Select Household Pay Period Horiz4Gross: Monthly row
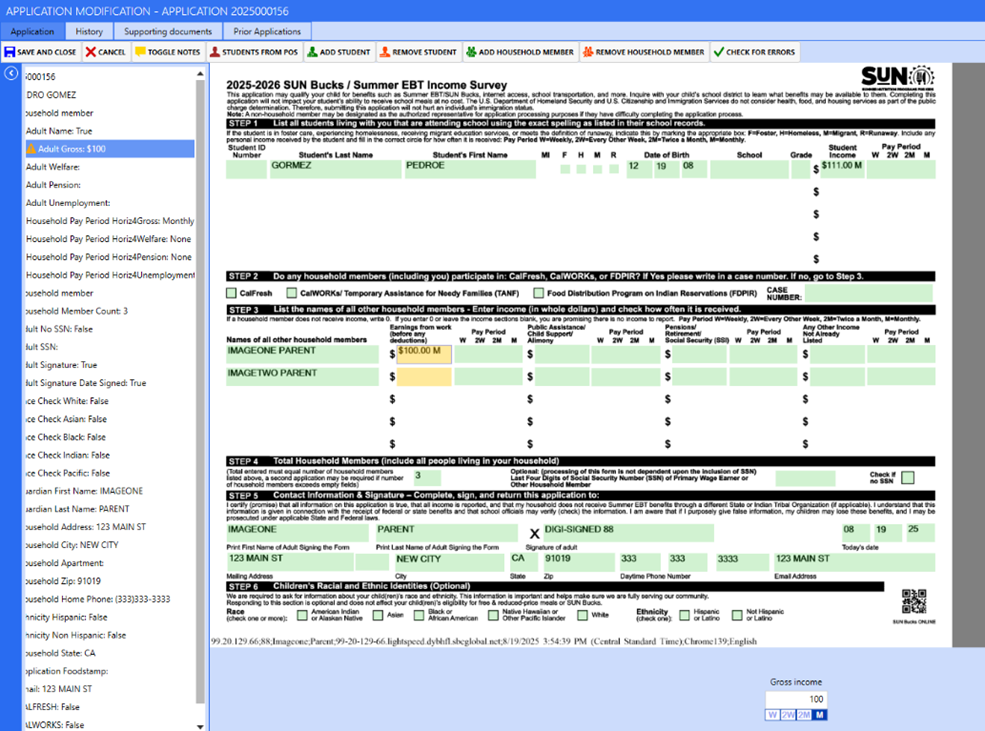The width and height of the screenshot is (985, 731). [109, 221]
